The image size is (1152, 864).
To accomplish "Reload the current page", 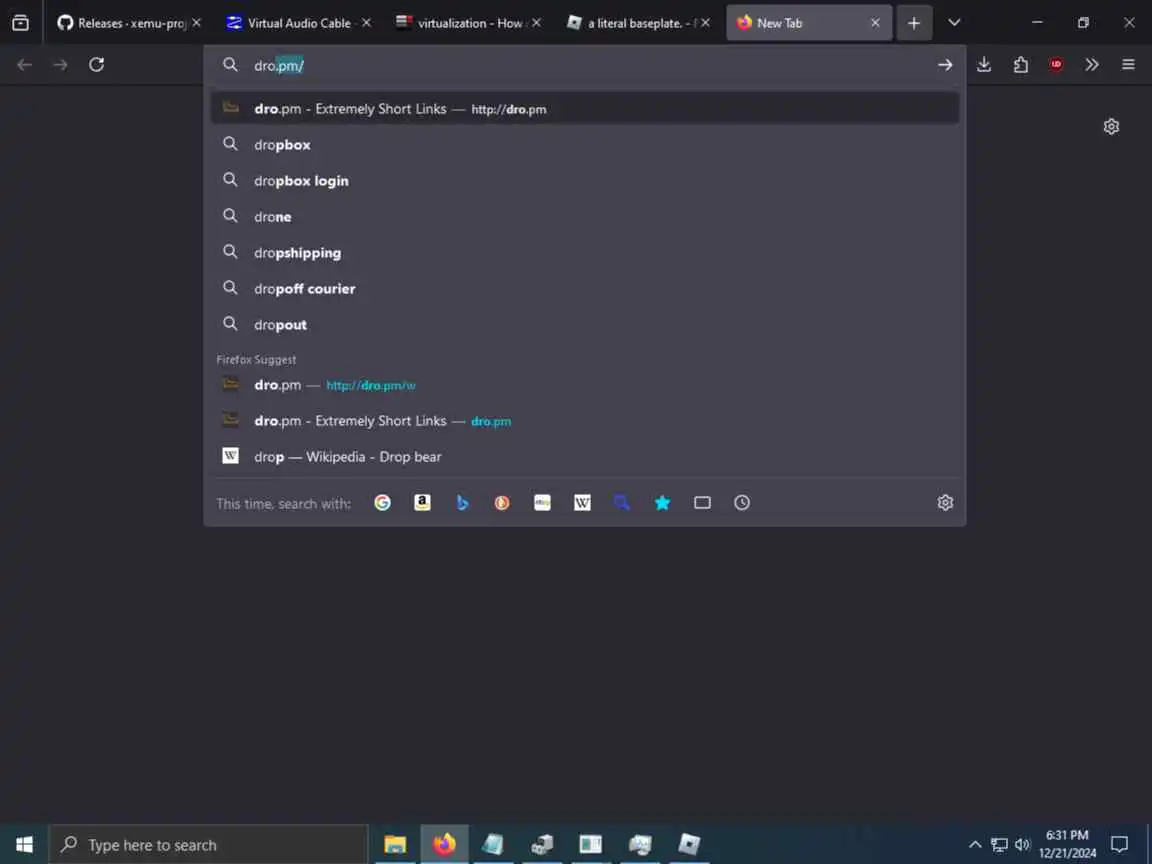I will (x=96, y=65).
